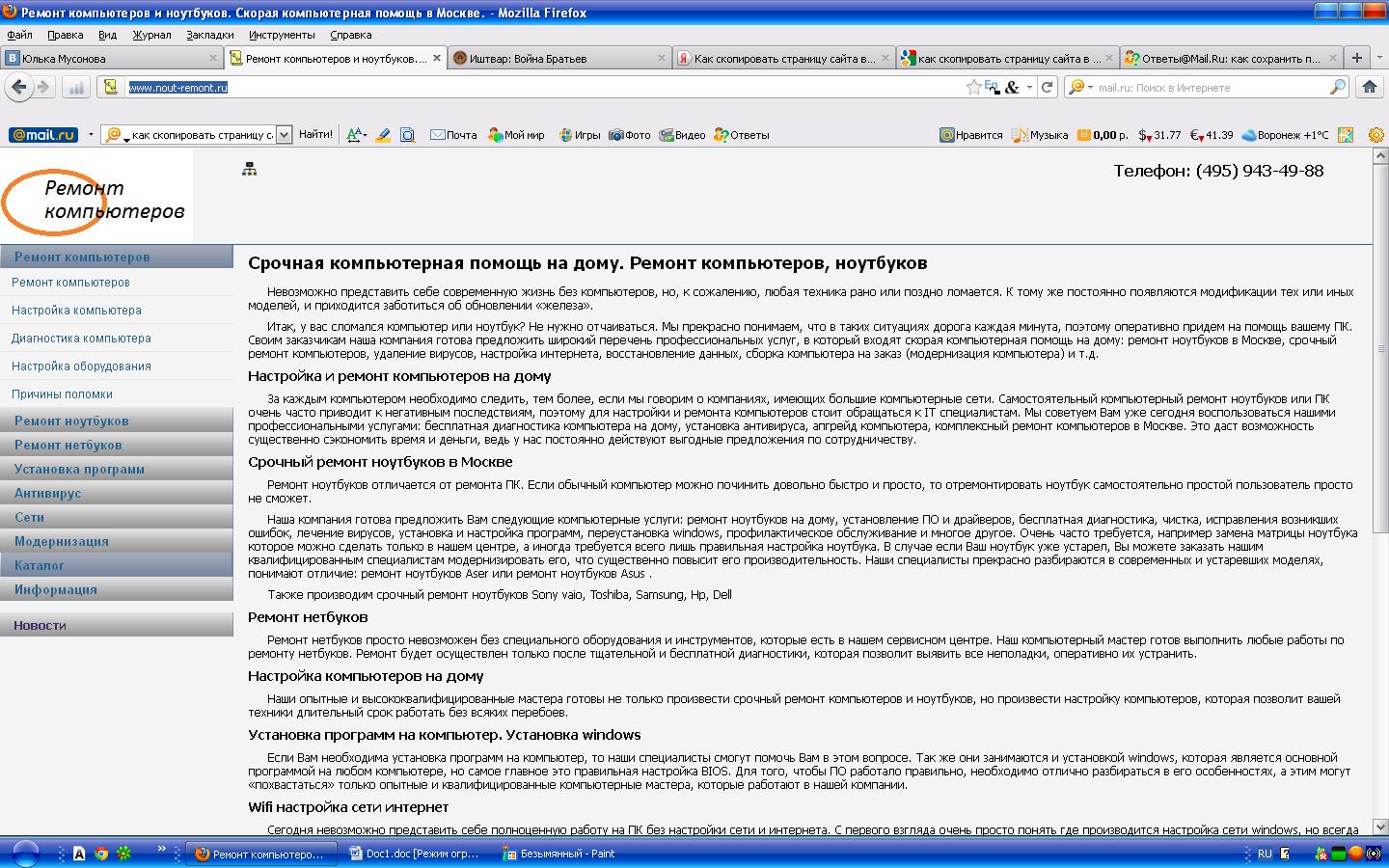Click the 0,00 р. wallet balance
This screenshot has height=868, width=1389.
(1103, 135)
